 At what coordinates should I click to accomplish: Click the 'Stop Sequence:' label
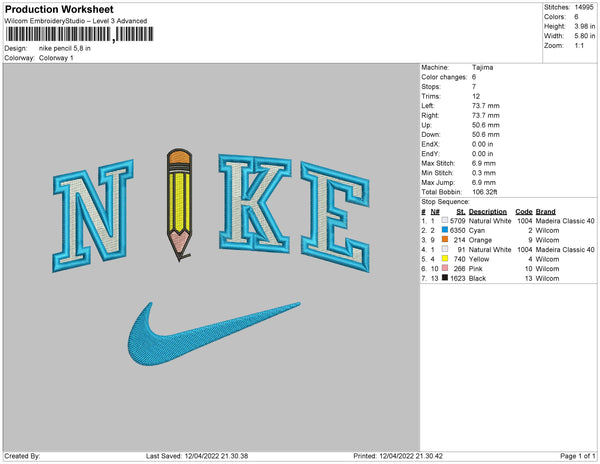445,202
